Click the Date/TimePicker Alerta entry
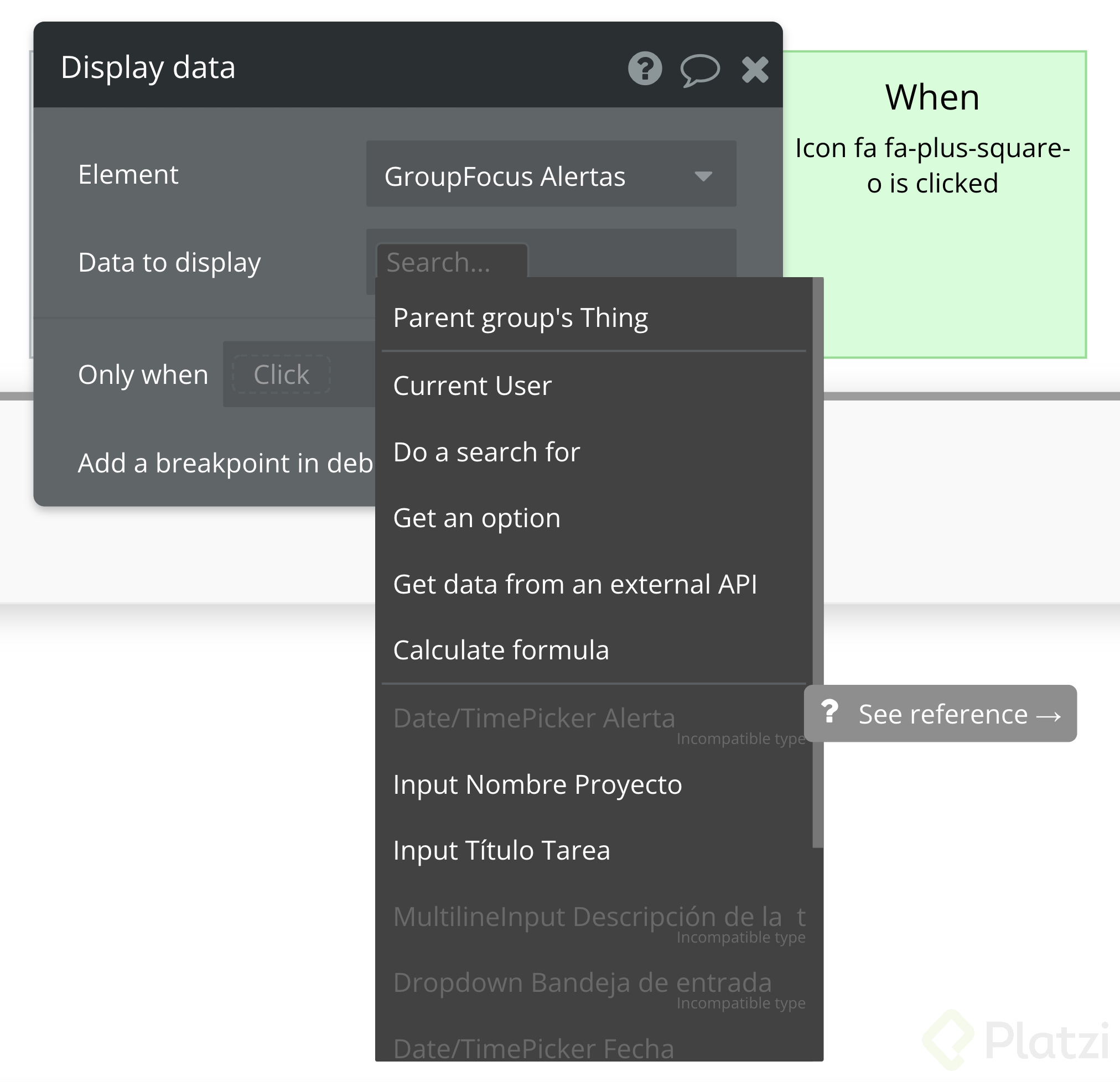Image resolution: width=1120 pixels, height=1082 pixels. 533,718
